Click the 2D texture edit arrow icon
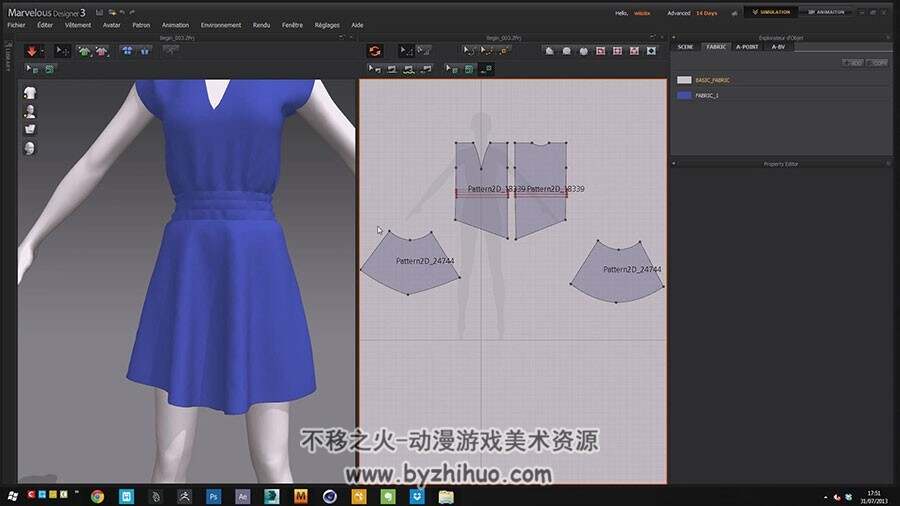 pos(452,69)
